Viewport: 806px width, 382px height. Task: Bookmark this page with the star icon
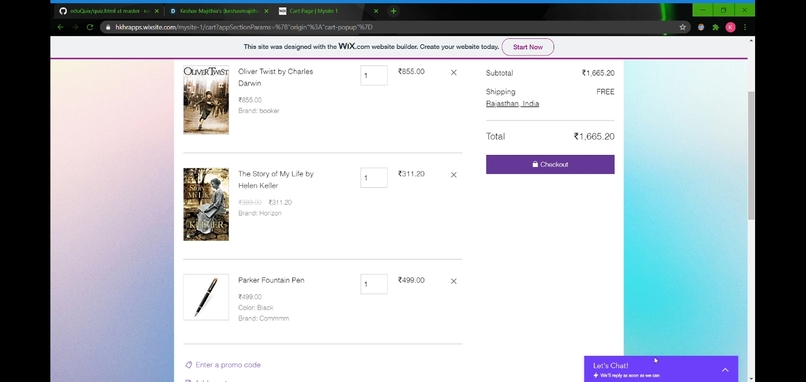point(682,27)
